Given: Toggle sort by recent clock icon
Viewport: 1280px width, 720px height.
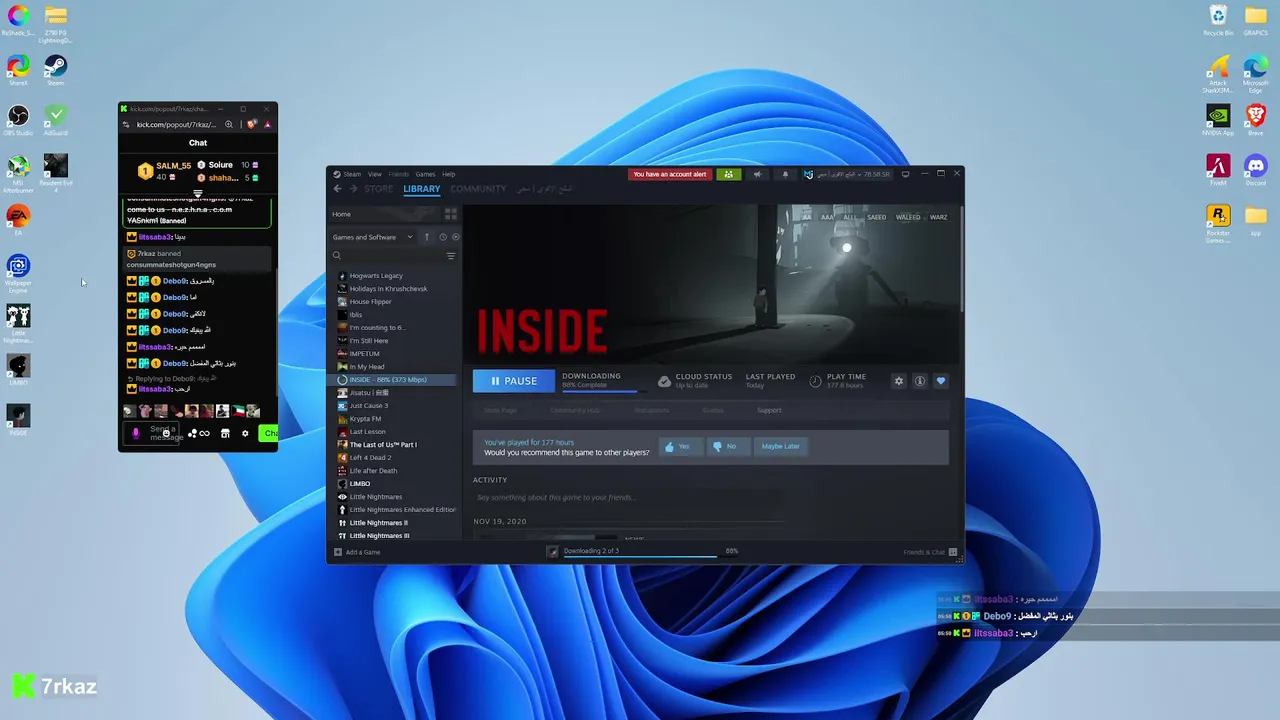Looking at the screenshot, I should click(x=442, y=237).
